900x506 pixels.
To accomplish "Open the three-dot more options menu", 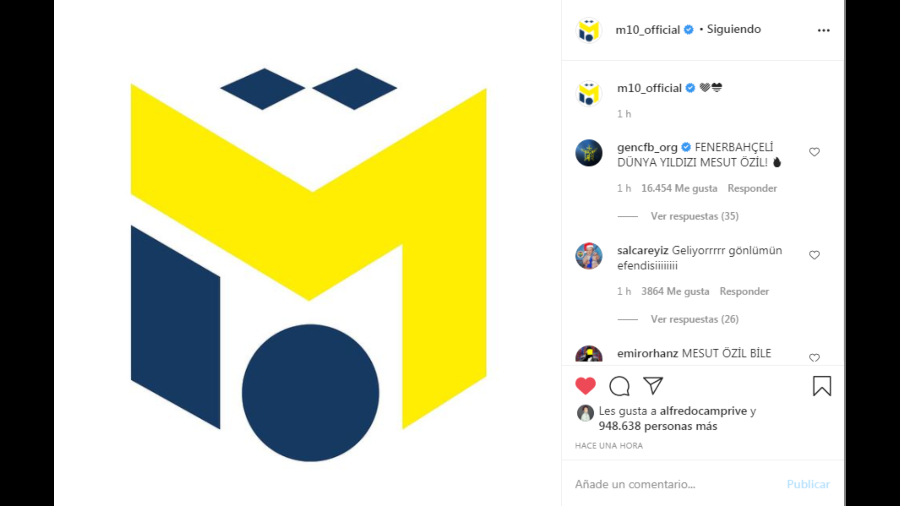I will [824, 30].
